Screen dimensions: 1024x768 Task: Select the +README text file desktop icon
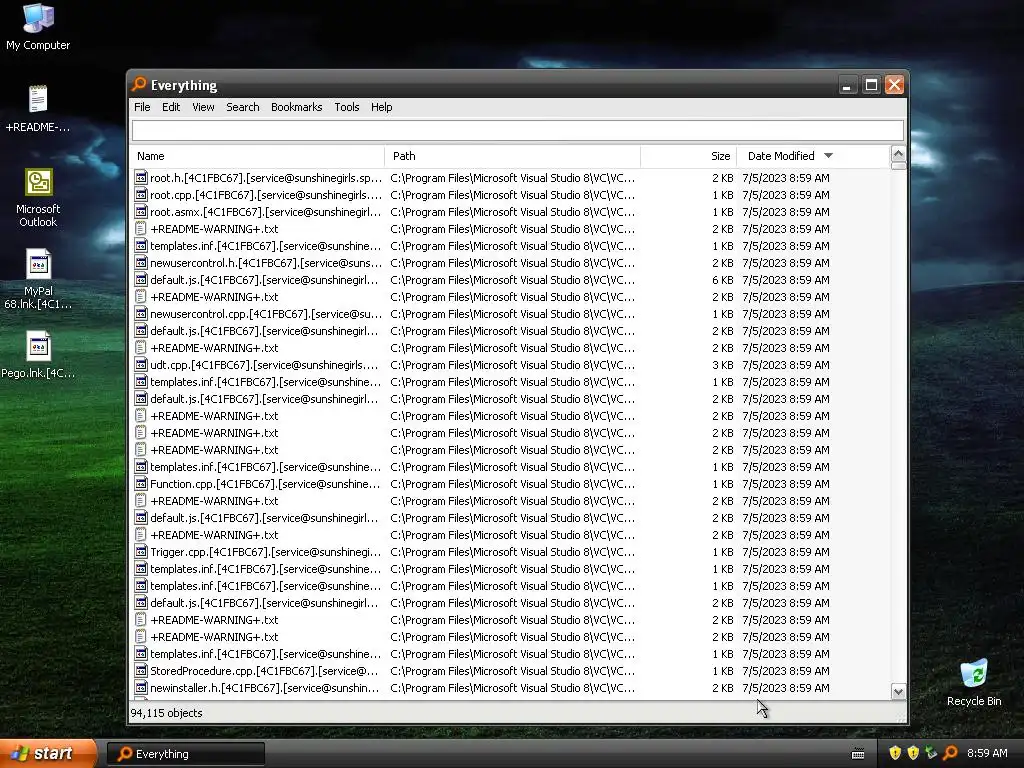point(38,109)
